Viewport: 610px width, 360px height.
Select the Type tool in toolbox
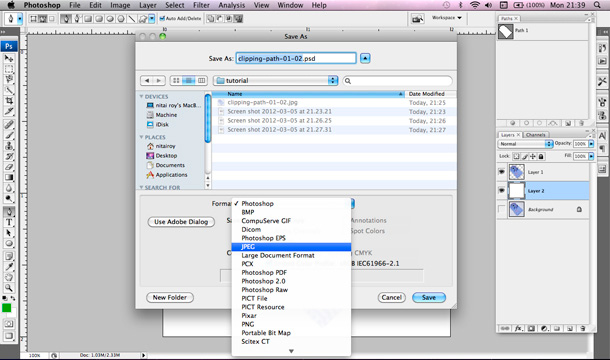[9, 222]
